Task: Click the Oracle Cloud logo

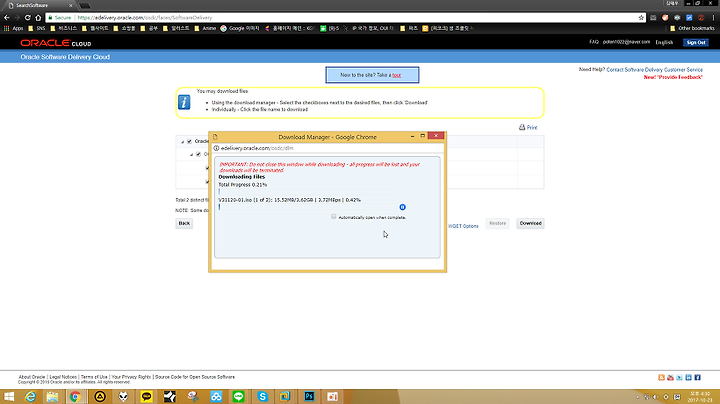Action: 56,43
